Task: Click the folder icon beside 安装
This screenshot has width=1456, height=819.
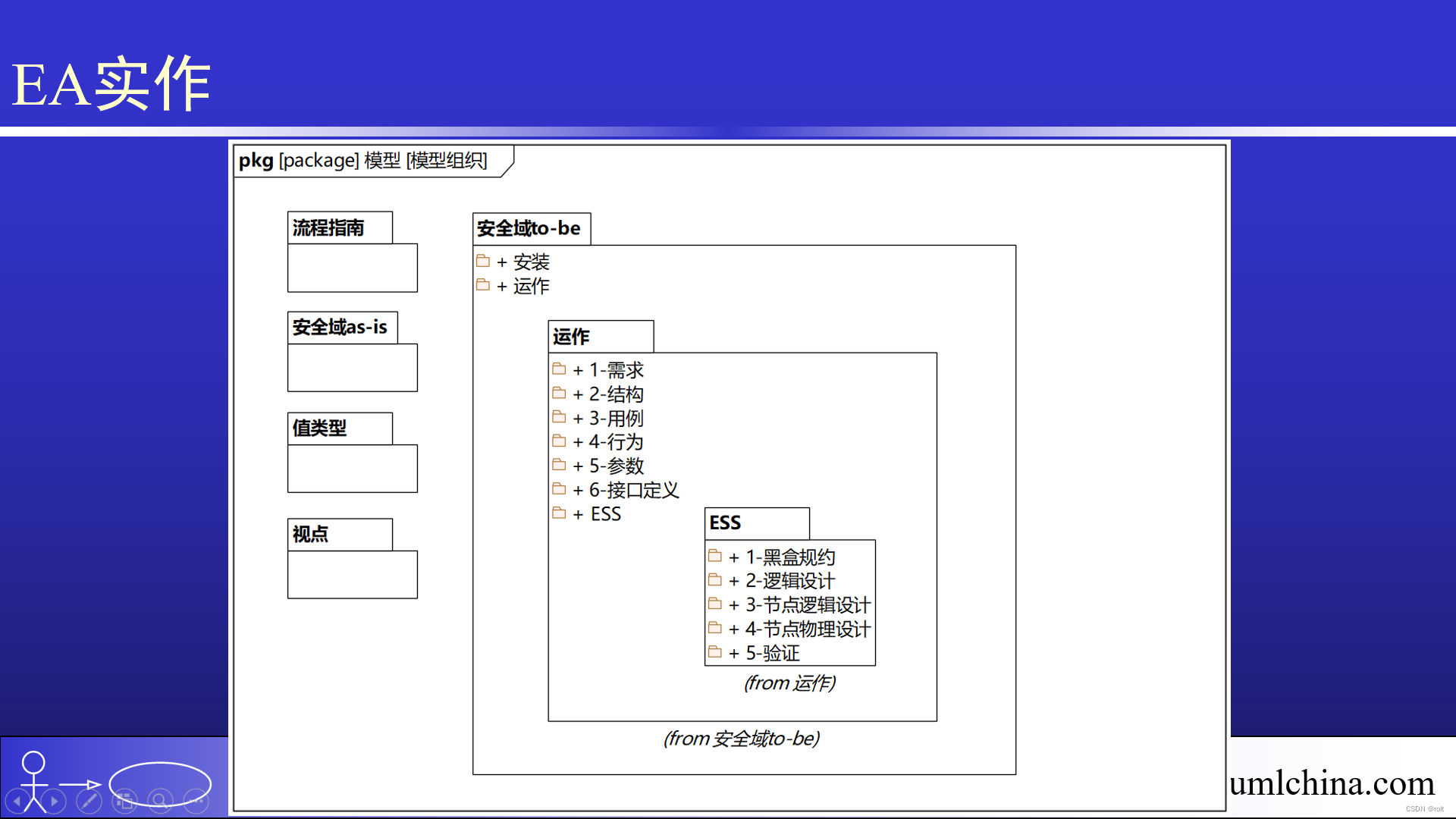Action: [x=485, y=260]
